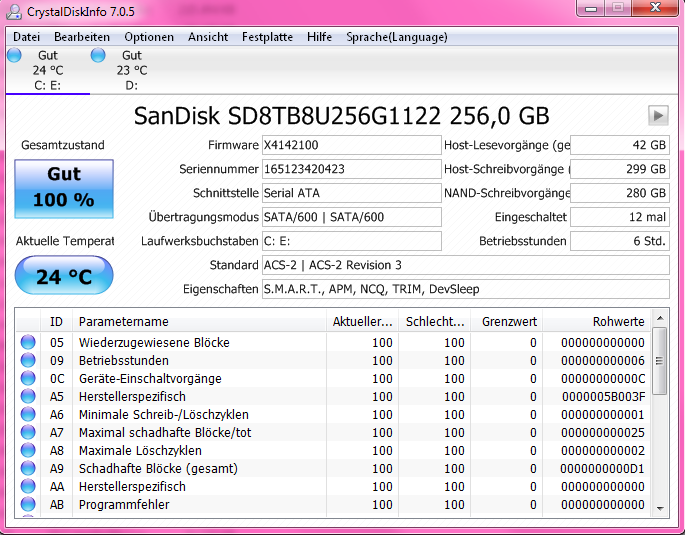The height and width of the screenshot is (535, 685).
Task: Click status orb of Wiederzugewiesene Blöcke row
Action: (28, 342)
